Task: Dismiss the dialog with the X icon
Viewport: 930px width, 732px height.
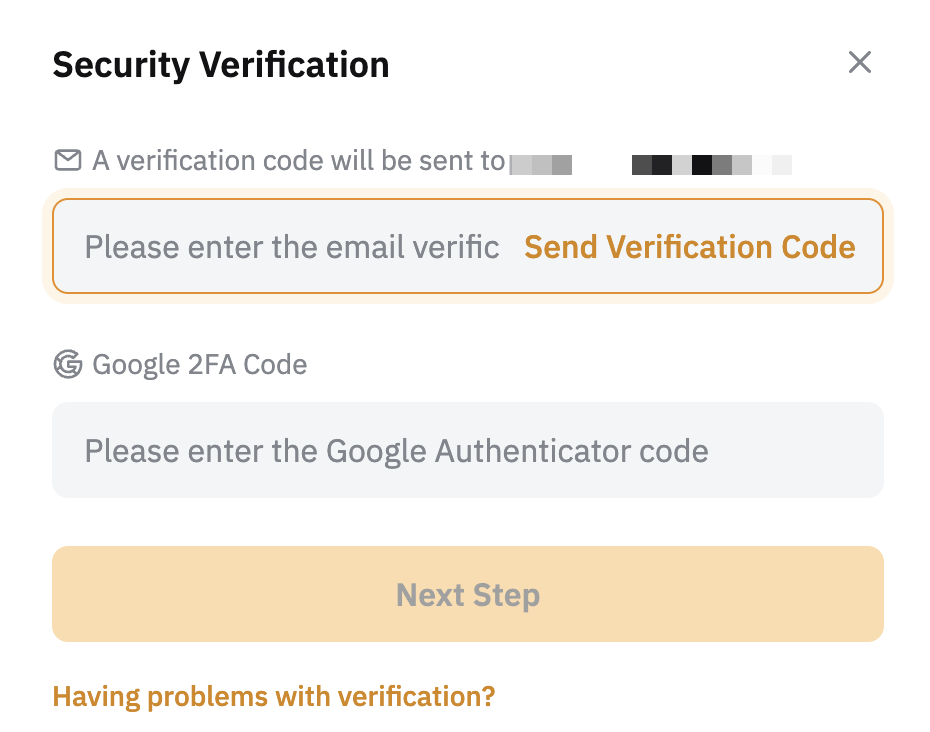Action: click(860, 63)
